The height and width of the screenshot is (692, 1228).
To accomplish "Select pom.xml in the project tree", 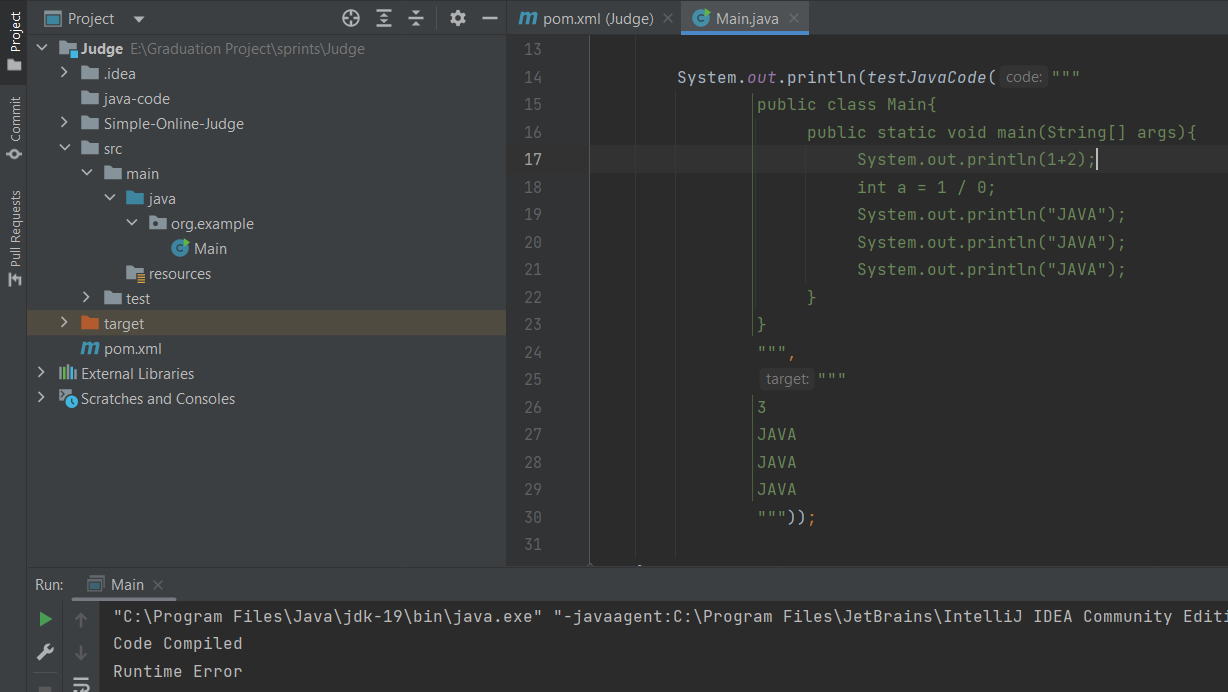I will (121, 348).
